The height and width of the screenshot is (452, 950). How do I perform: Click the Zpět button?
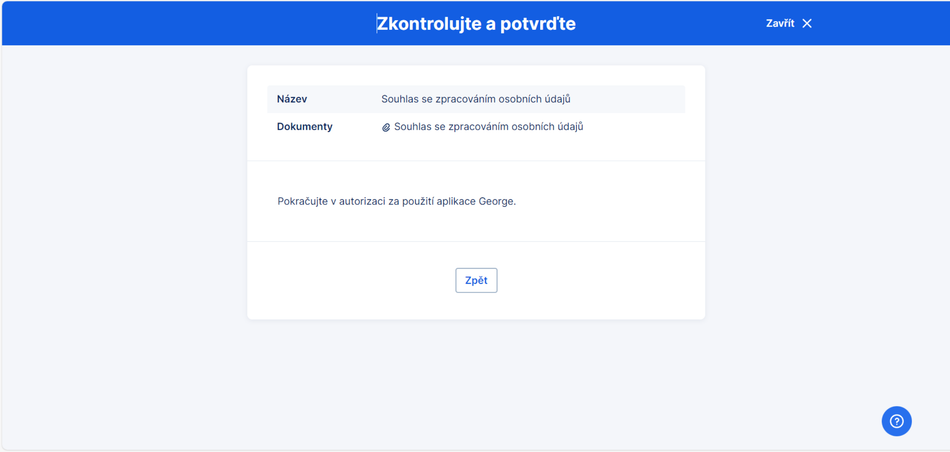(476, 281)
